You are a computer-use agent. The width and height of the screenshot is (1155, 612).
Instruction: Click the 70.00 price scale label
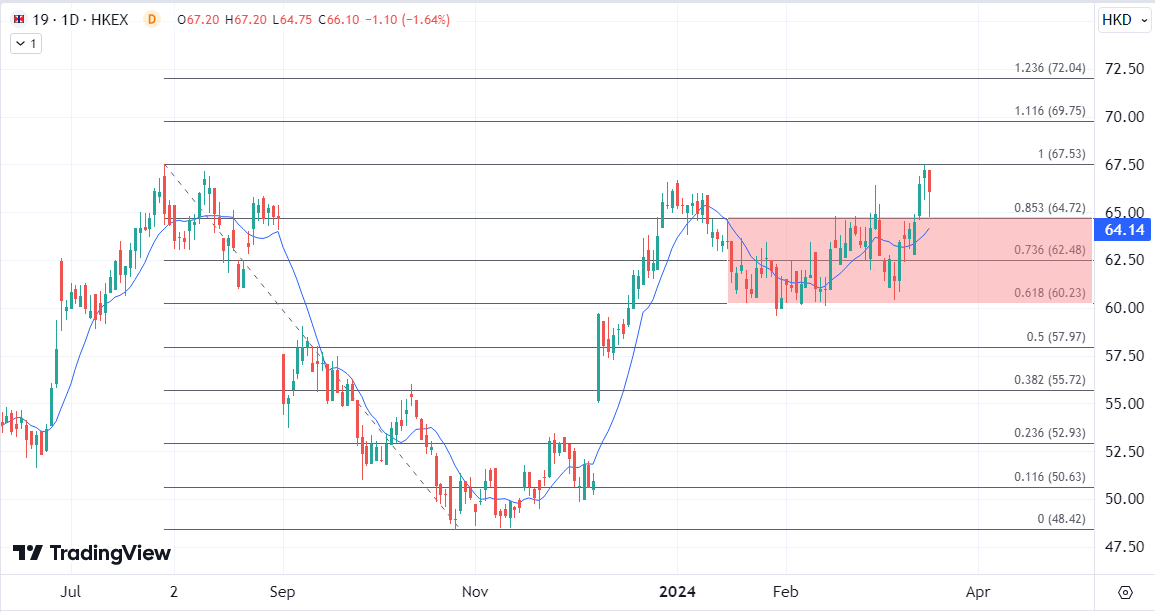[x=1123, y=117]
